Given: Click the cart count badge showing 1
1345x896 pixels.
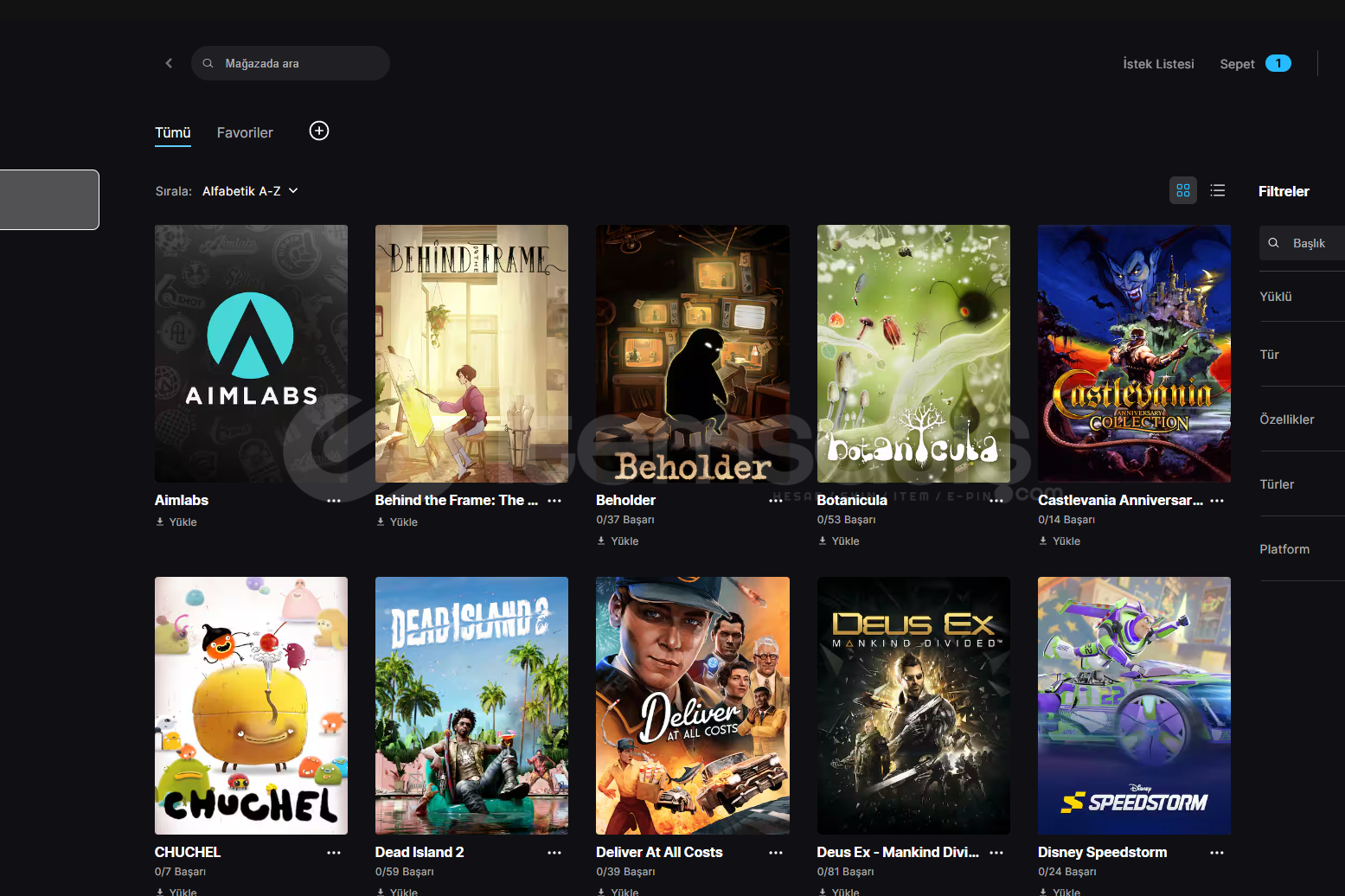Looking at the screenshot, I should click(x=1278, y=63).
